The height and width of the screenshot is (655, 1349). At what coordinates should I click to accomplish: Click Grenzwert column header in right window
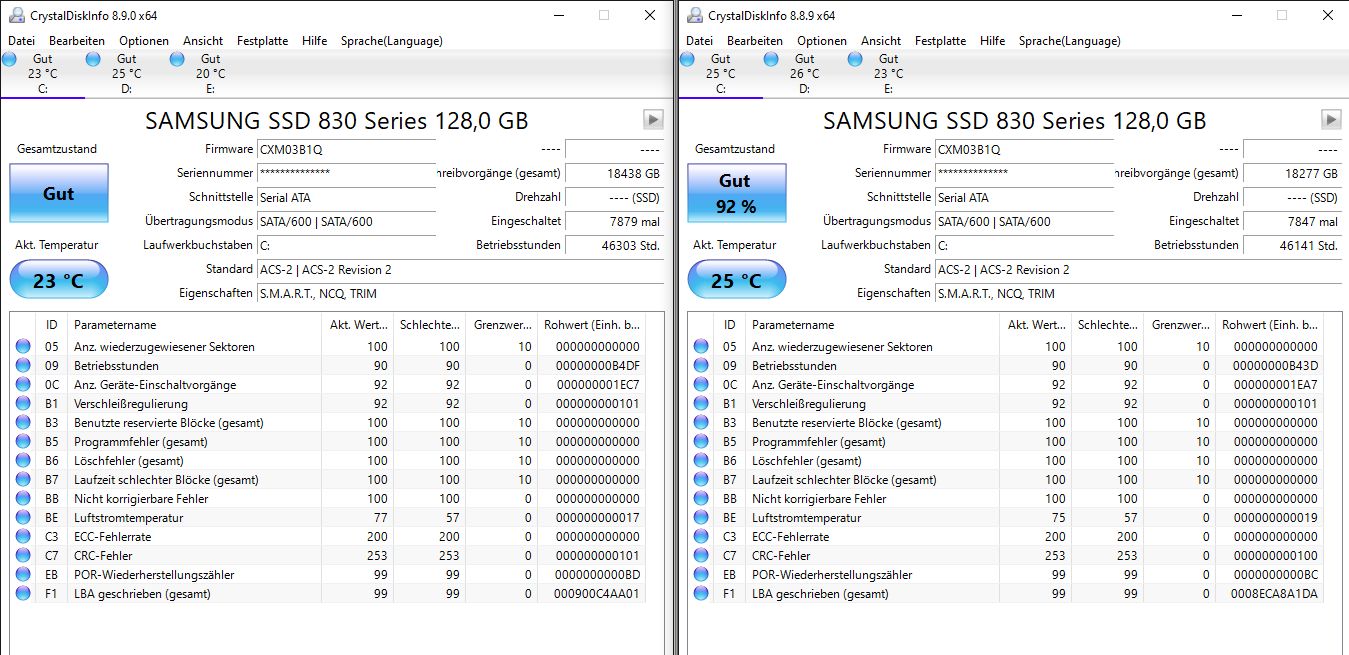point(1180,325)
